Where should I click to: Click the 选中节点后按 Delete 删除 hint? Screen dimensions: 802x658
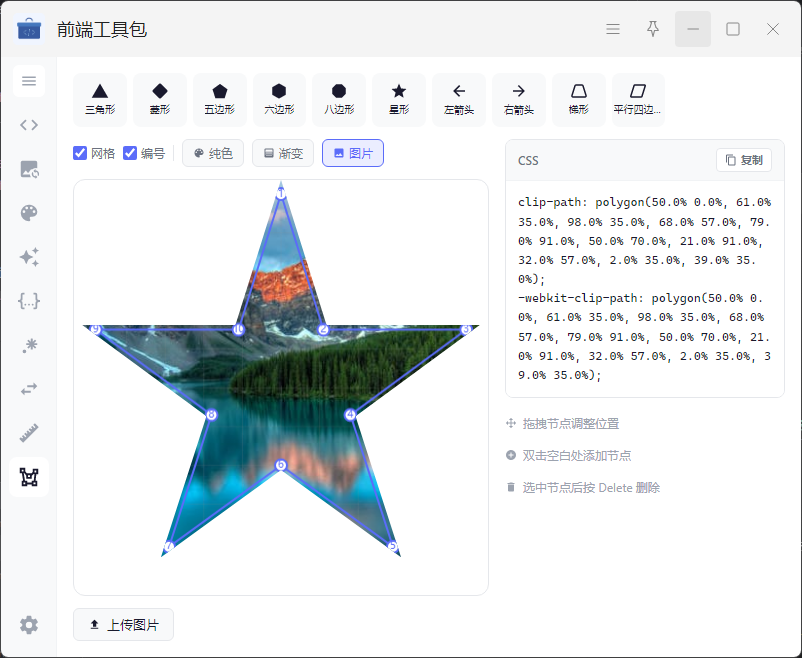591,488
